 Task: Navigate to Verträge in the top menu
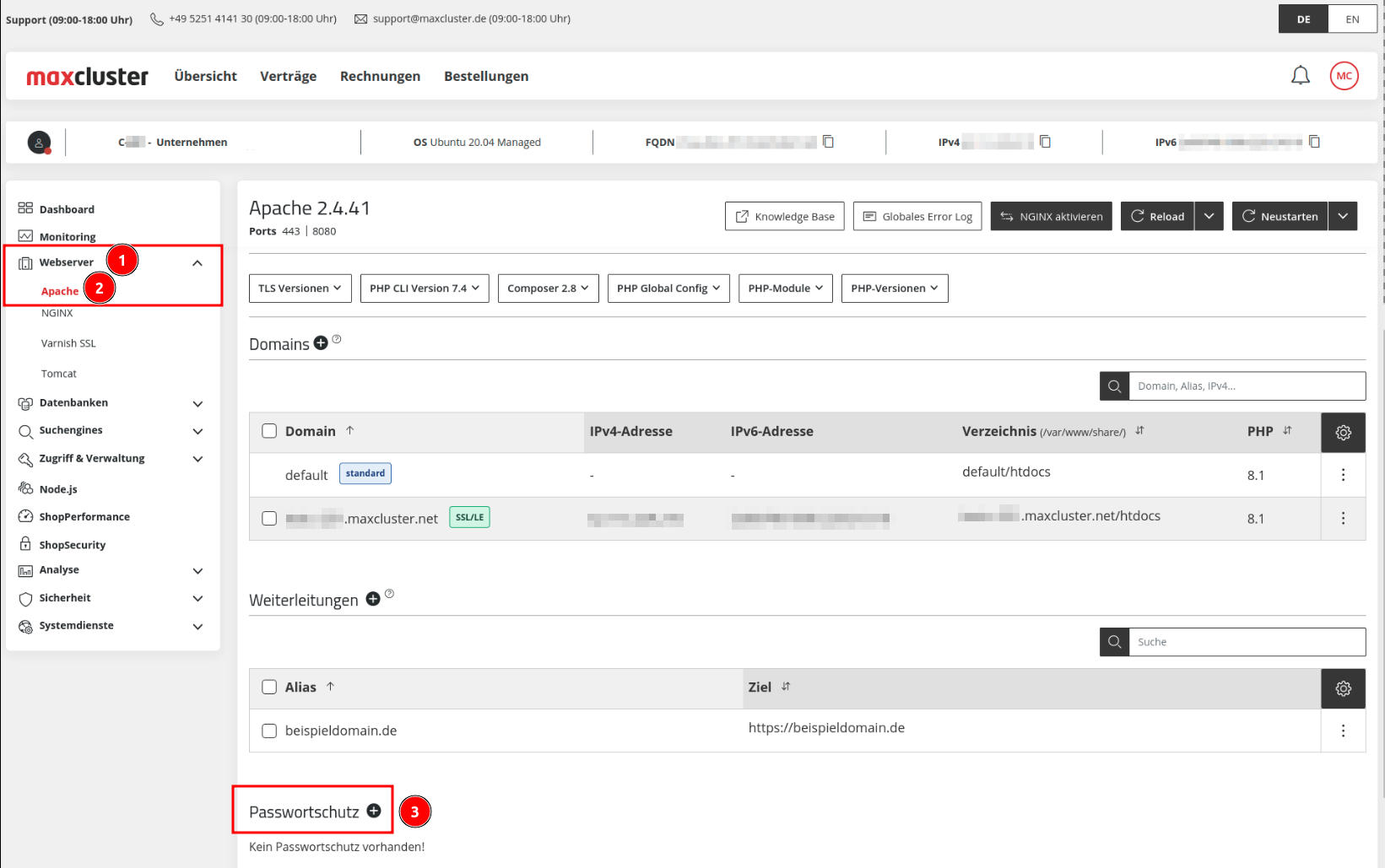(x=288, y=76)
